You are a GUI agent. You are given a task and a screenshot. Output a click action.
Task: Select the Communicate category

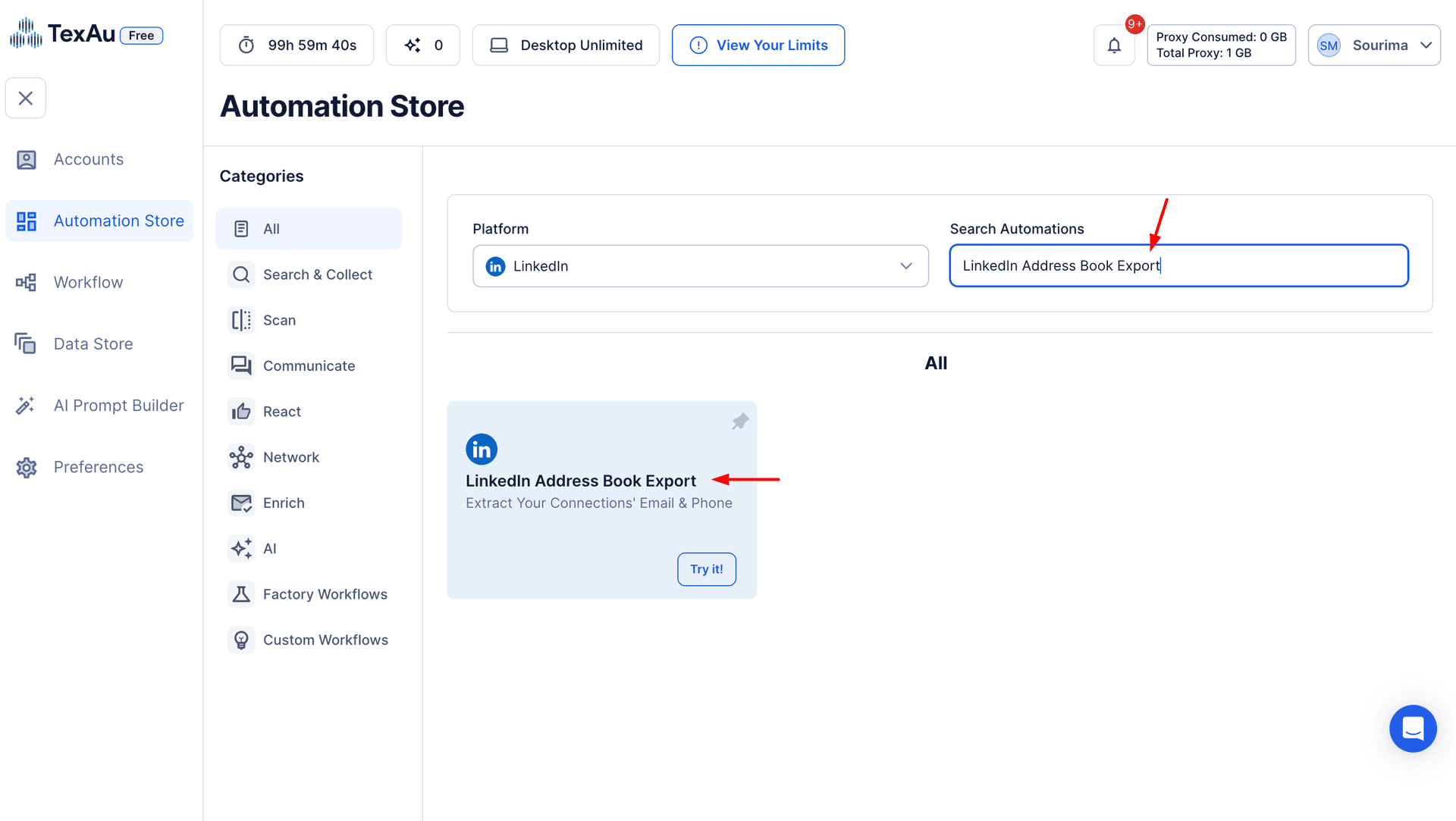309,365
